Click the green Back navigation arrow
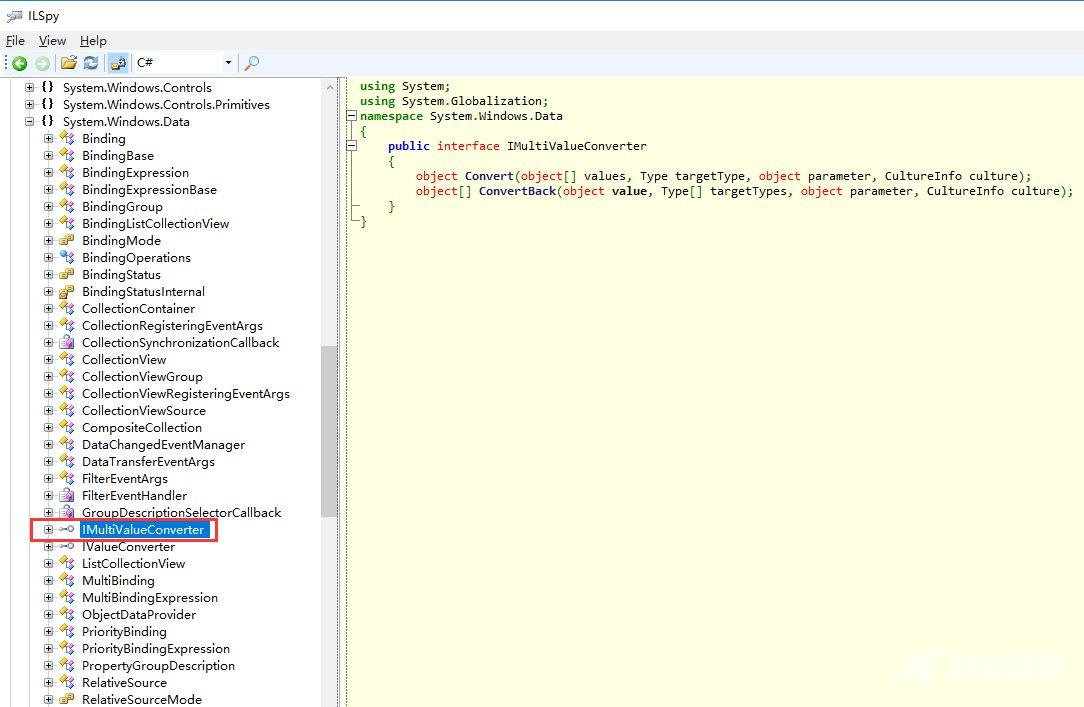 coord(19,63)
